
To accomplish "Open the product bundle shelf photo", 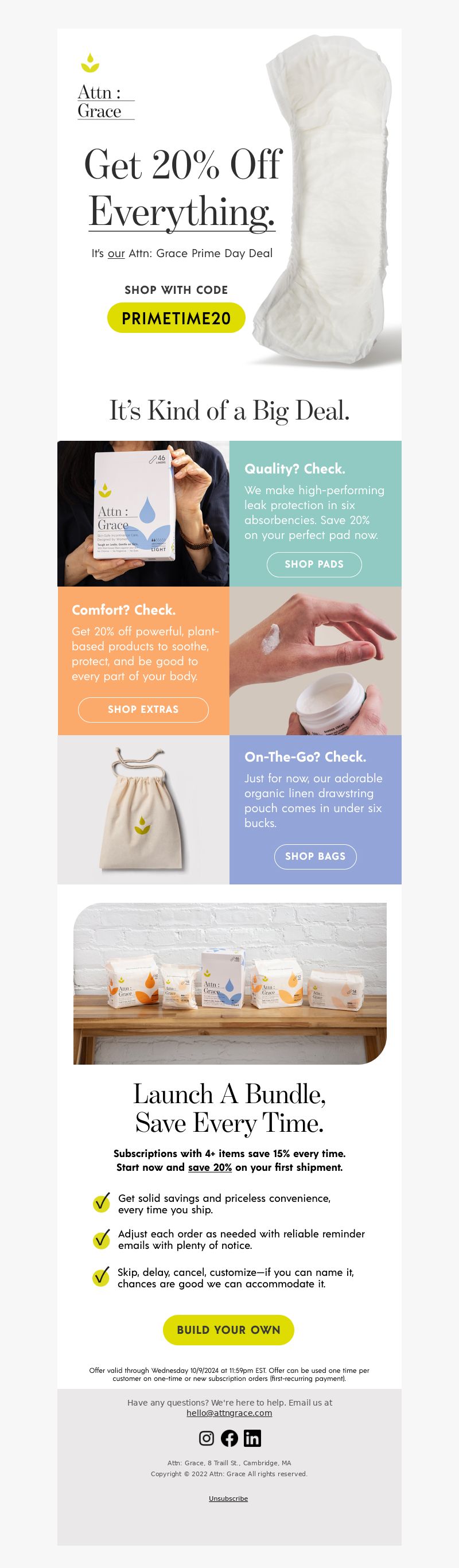I will [230, 984].
